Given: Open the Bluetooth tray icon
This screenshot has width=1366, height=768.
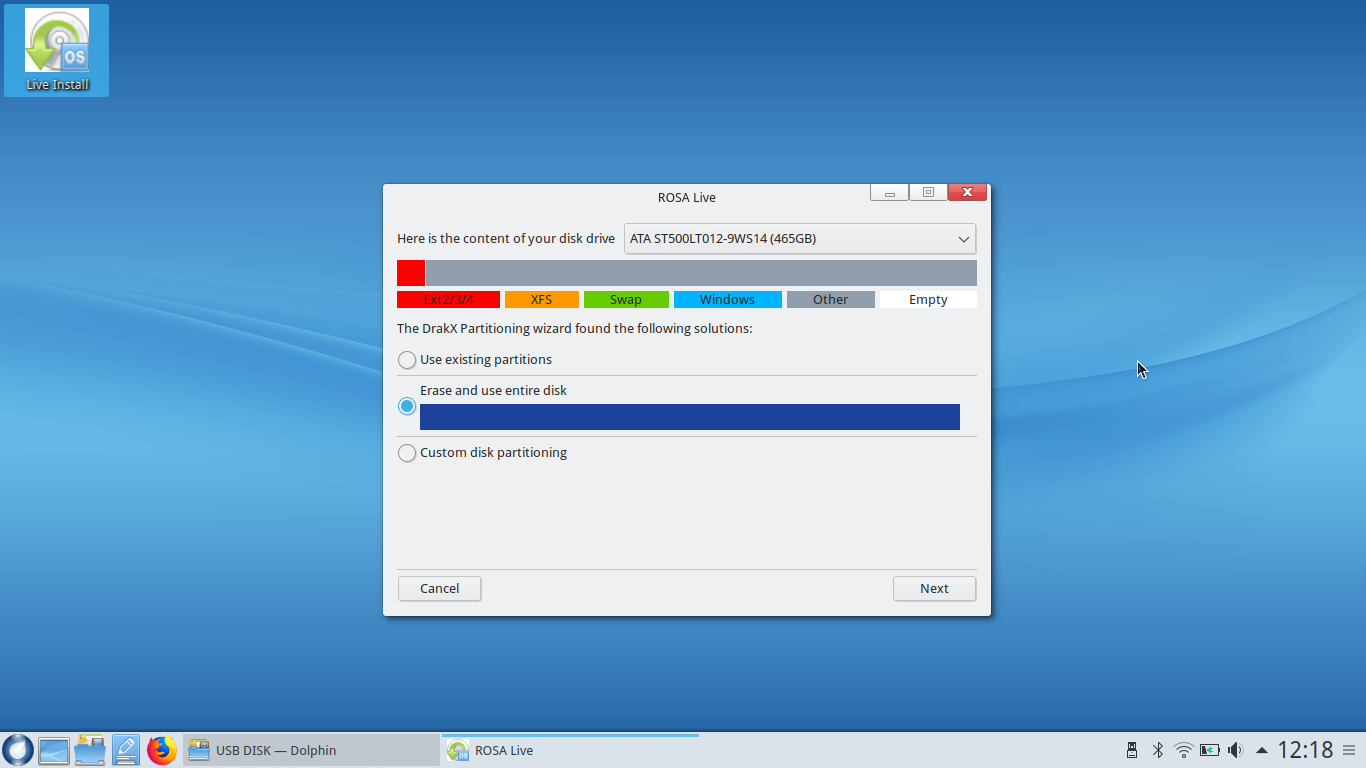Looking at the screenshot, I should (x=1158, y=750).
